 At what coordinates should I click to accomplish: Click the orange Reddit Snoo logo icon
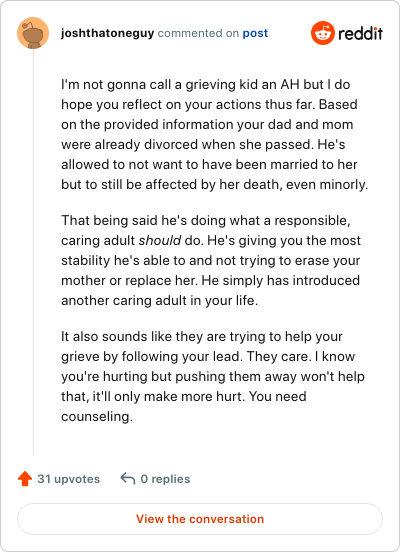click(x=323, y=33)
